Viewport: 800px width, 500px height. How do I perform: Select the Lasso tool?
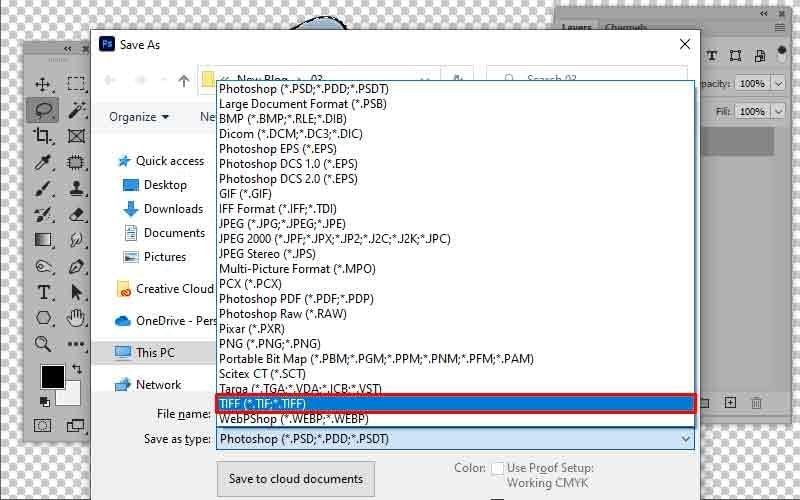(43, 110)
